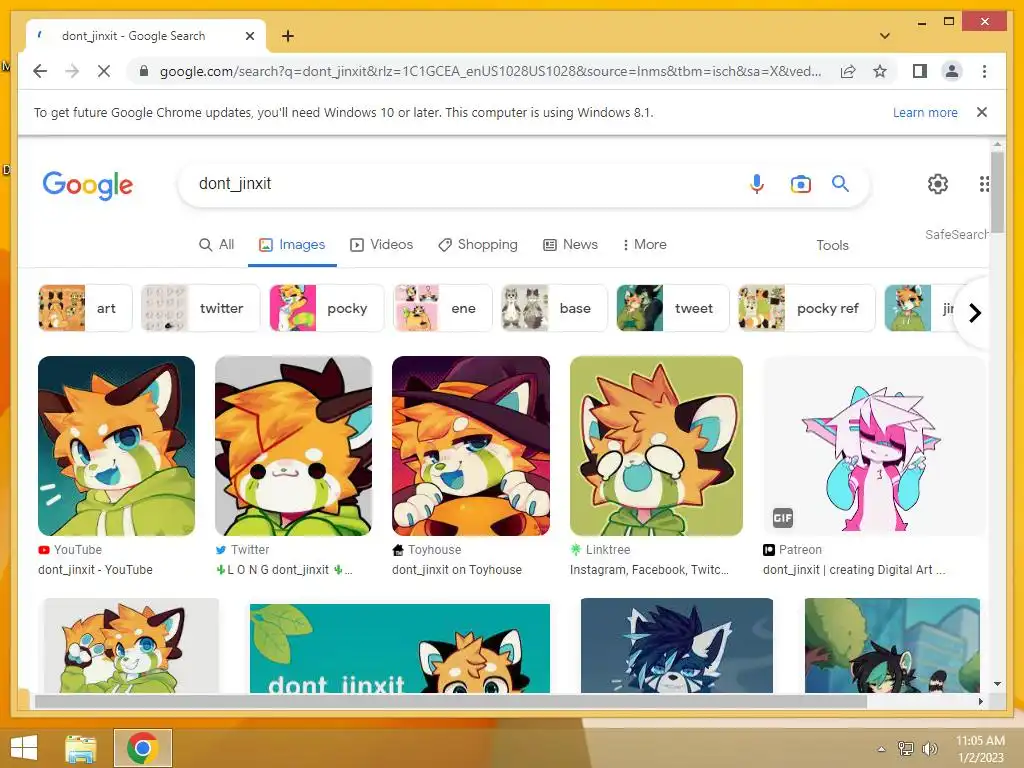
Task: Filter images by the tweet chip
Action: pos(673,308)
